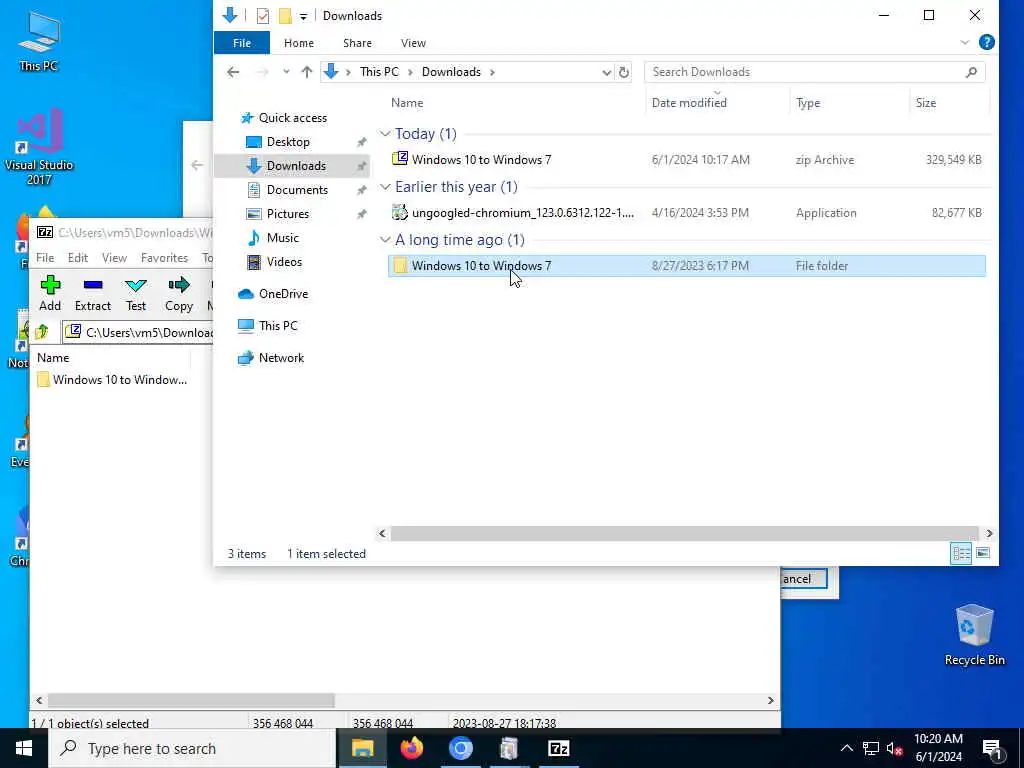The image size is (1024, 768).
Task: Open the 7-Zip View menu
Action: [114, 258]
